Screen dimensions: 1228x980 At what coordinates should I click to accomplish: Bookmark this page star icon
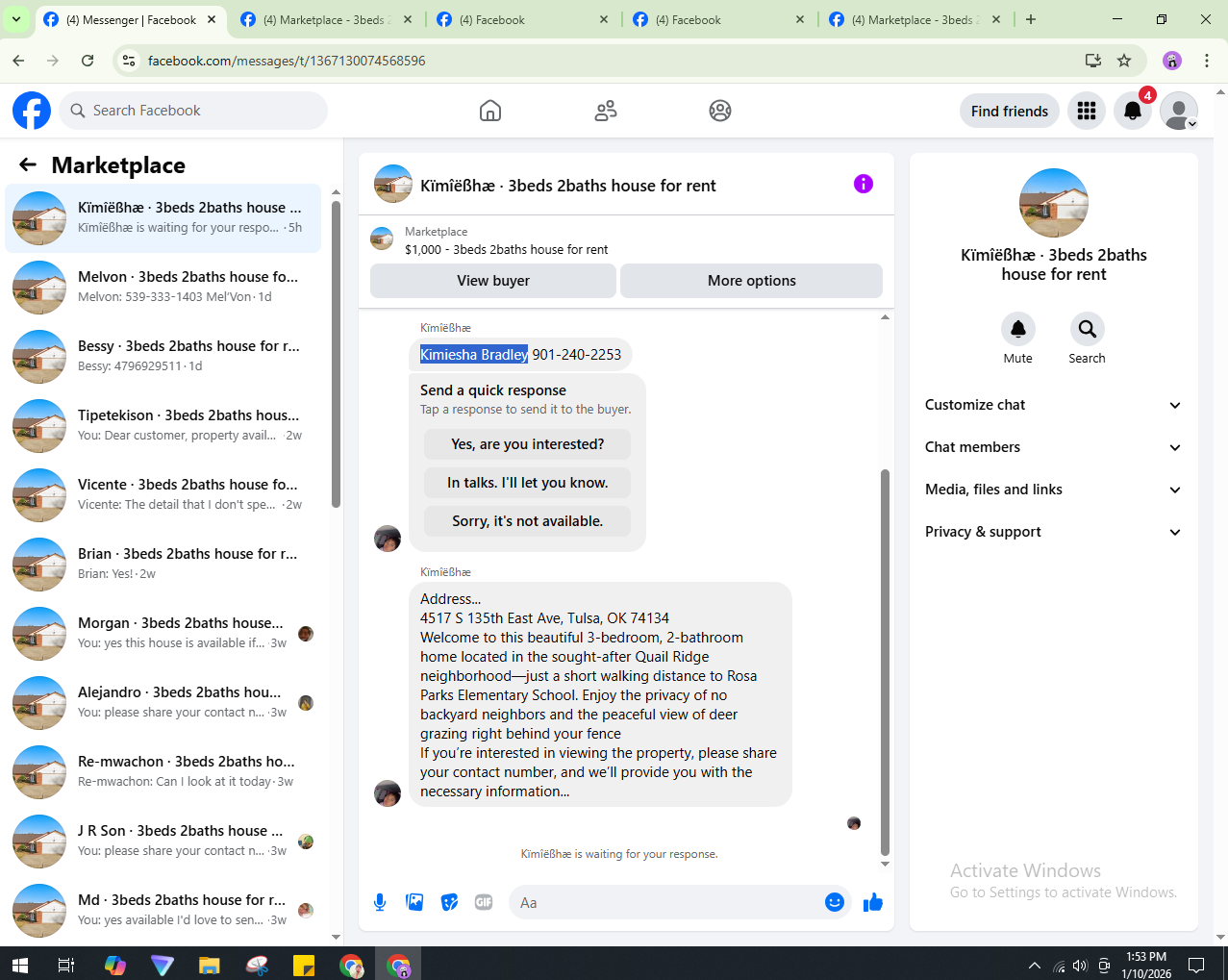[1124, 61]
